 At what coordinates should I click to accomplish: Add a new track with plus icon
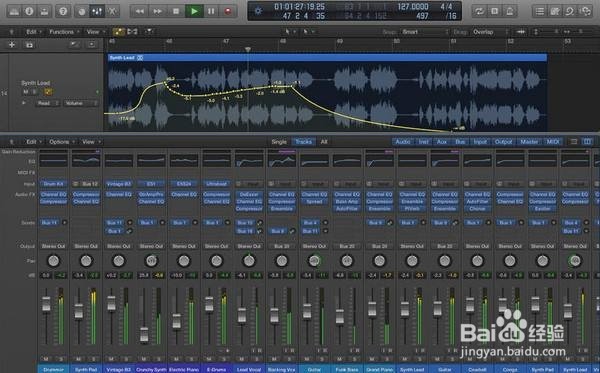[x=12, y=45]
